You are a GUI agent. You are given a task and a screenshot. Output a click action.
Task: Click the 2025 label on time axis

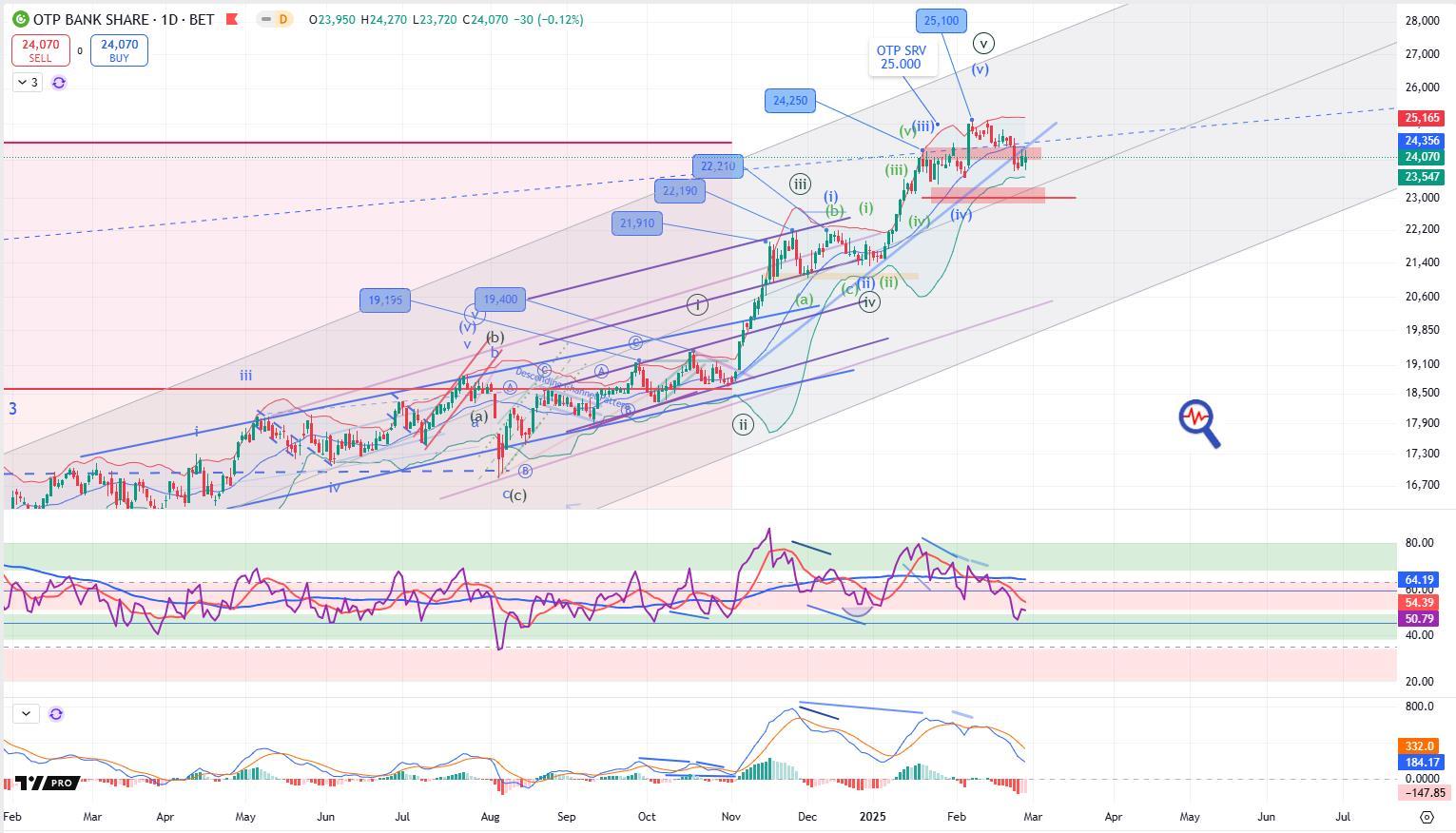click(x=872, y=816)
